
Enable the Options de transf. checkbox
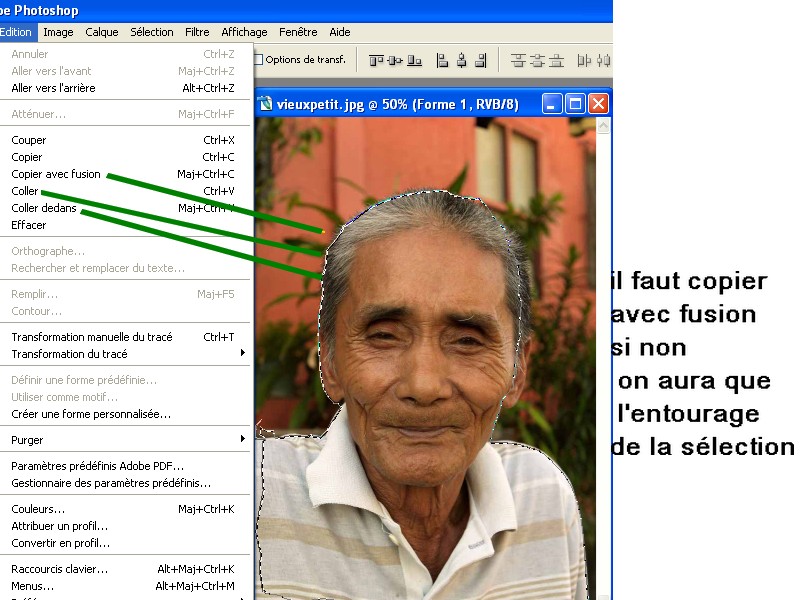click(x=259, y=60)
